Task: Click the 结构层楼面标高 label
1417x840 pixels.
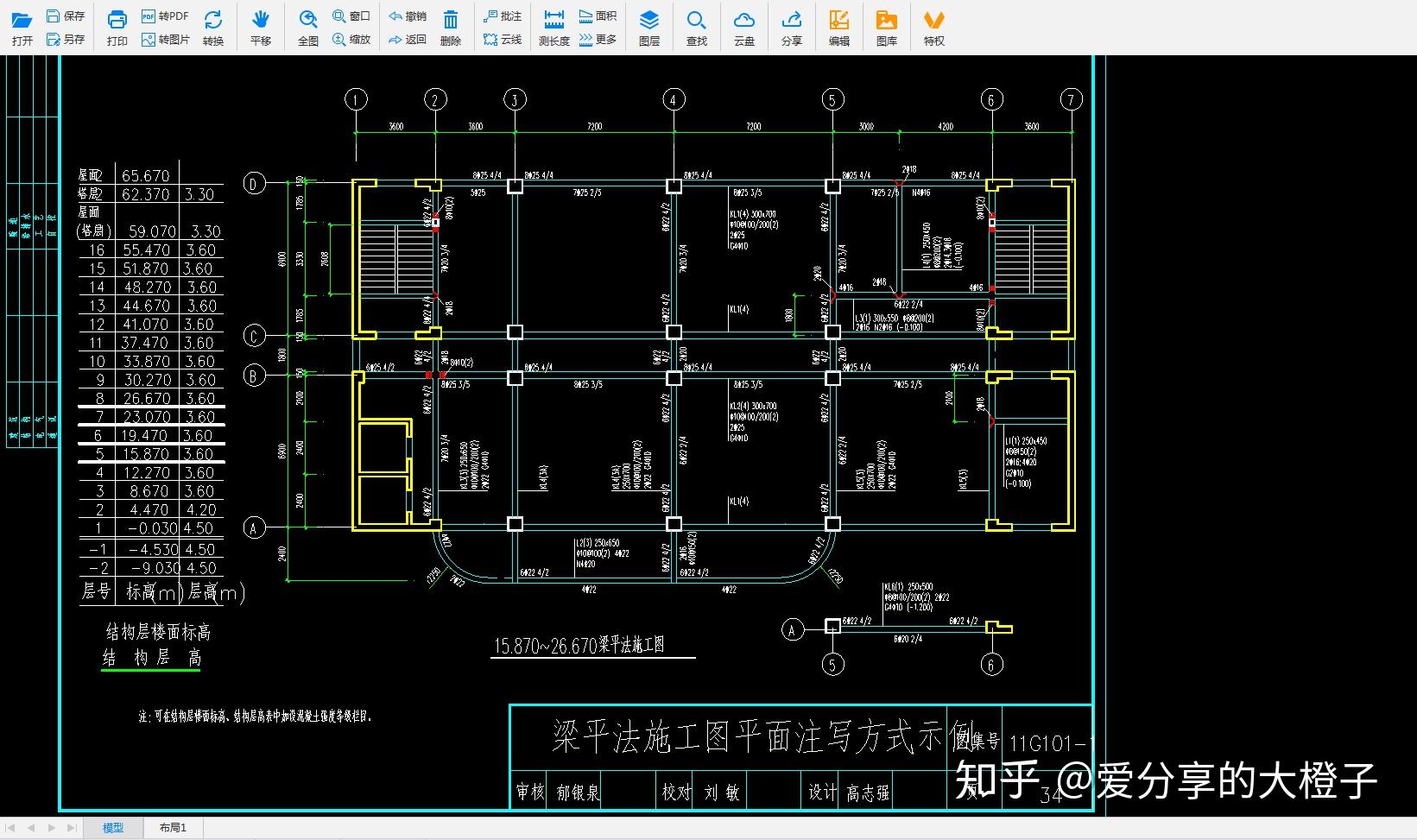Action: [159, 632]
